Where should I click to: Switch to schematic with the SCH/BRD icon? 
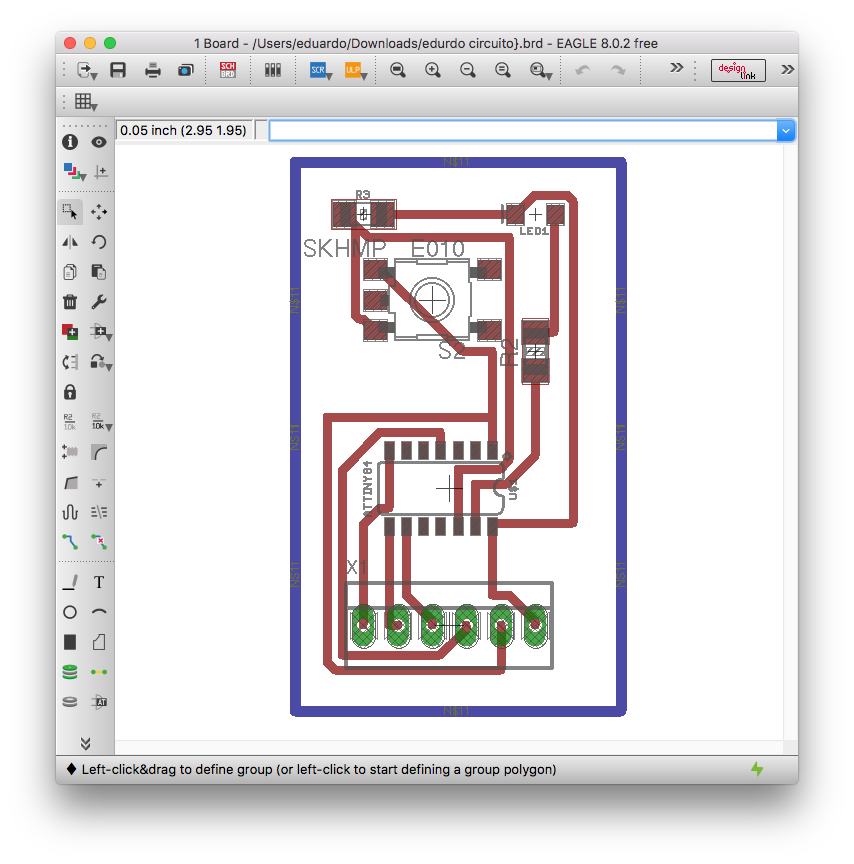tap(228, 70)
